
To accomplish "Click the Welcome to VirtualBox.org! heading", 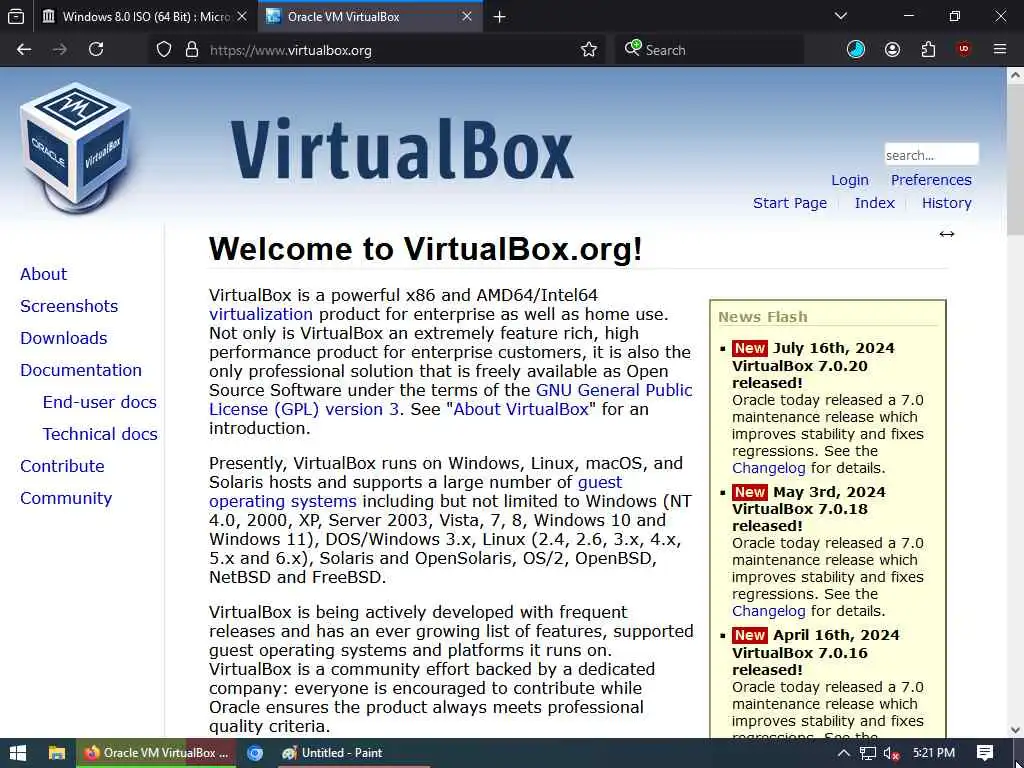I will [426, 249].
